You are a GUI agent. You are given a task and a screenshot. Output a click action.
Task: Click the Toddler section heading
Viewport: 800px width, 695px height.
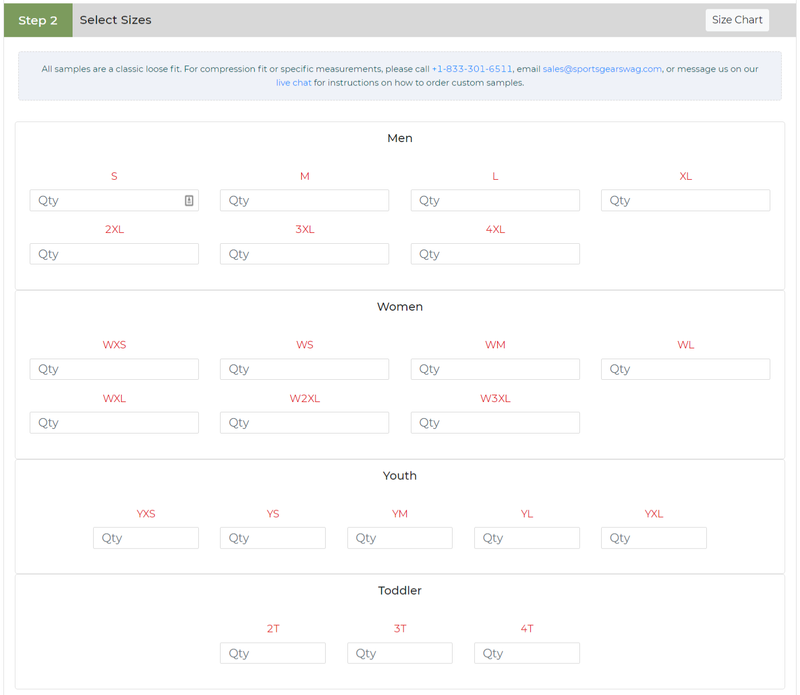[x=400, y=590]
